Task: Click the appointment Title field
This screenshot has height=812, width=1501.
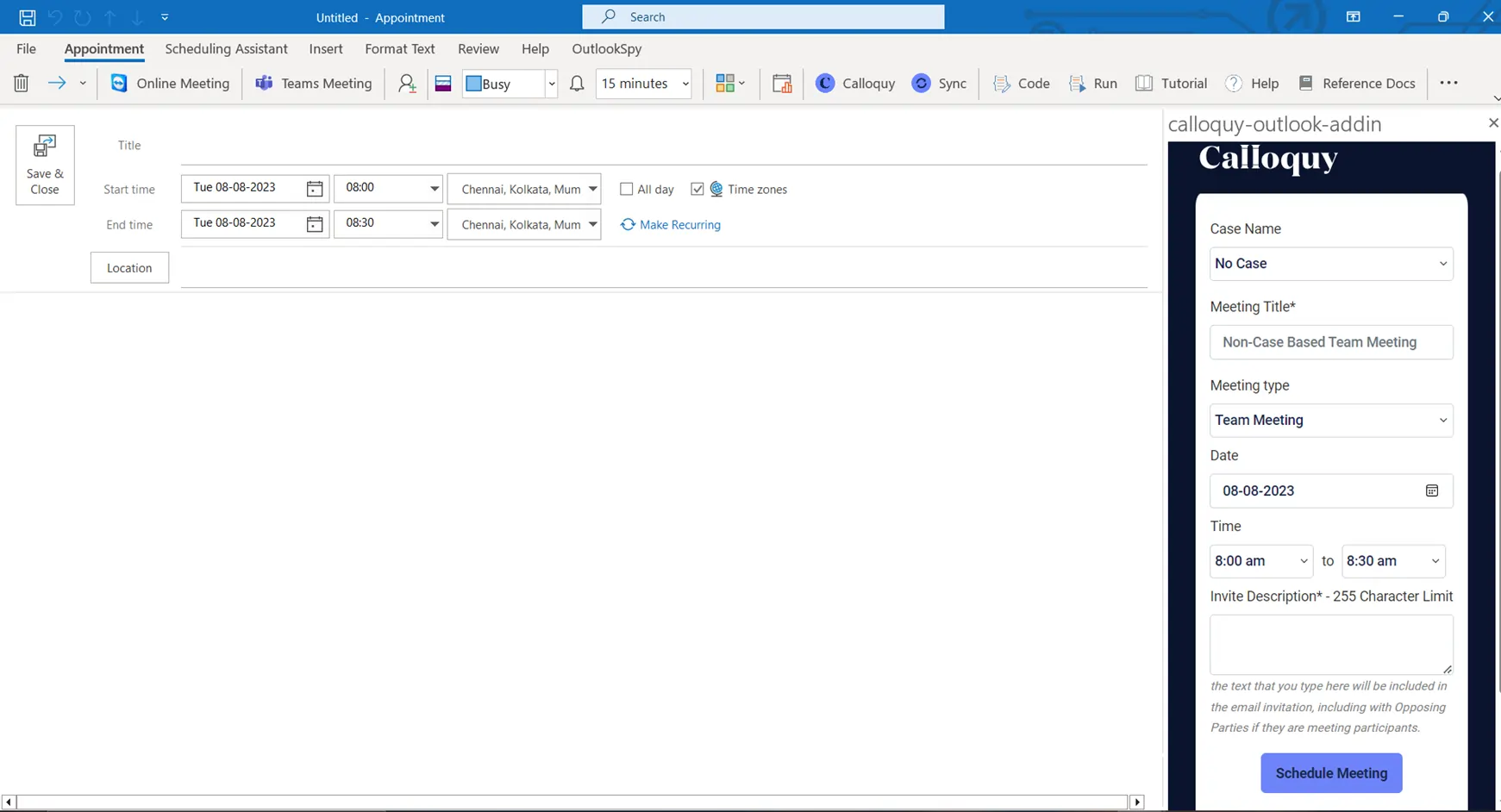Action: (x=664, y=146)
